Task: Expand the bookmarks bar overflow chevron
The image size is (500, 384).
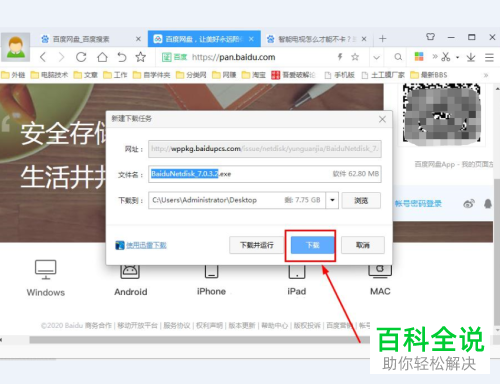Action: 486,75
